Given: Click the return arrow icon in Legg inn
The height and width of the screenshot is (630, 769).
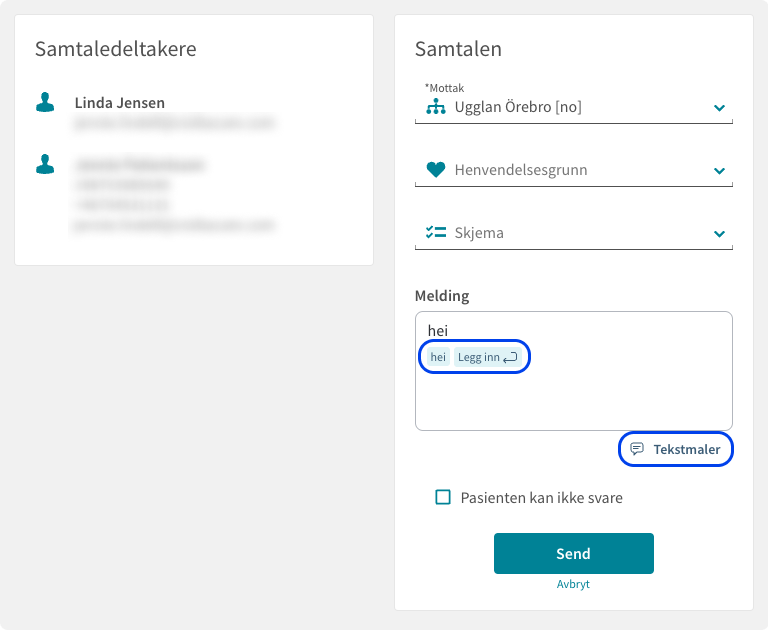Looking at the screenshot, I should (510, 357).
